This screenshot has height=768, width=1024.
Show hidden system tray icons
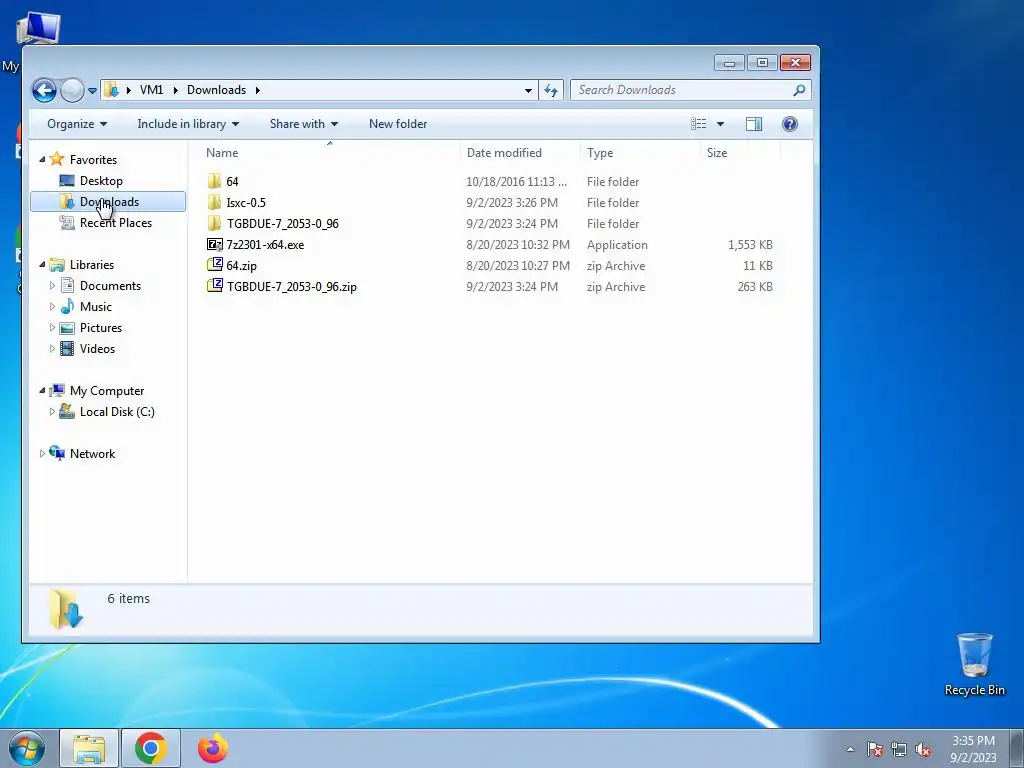pos(850,749)
